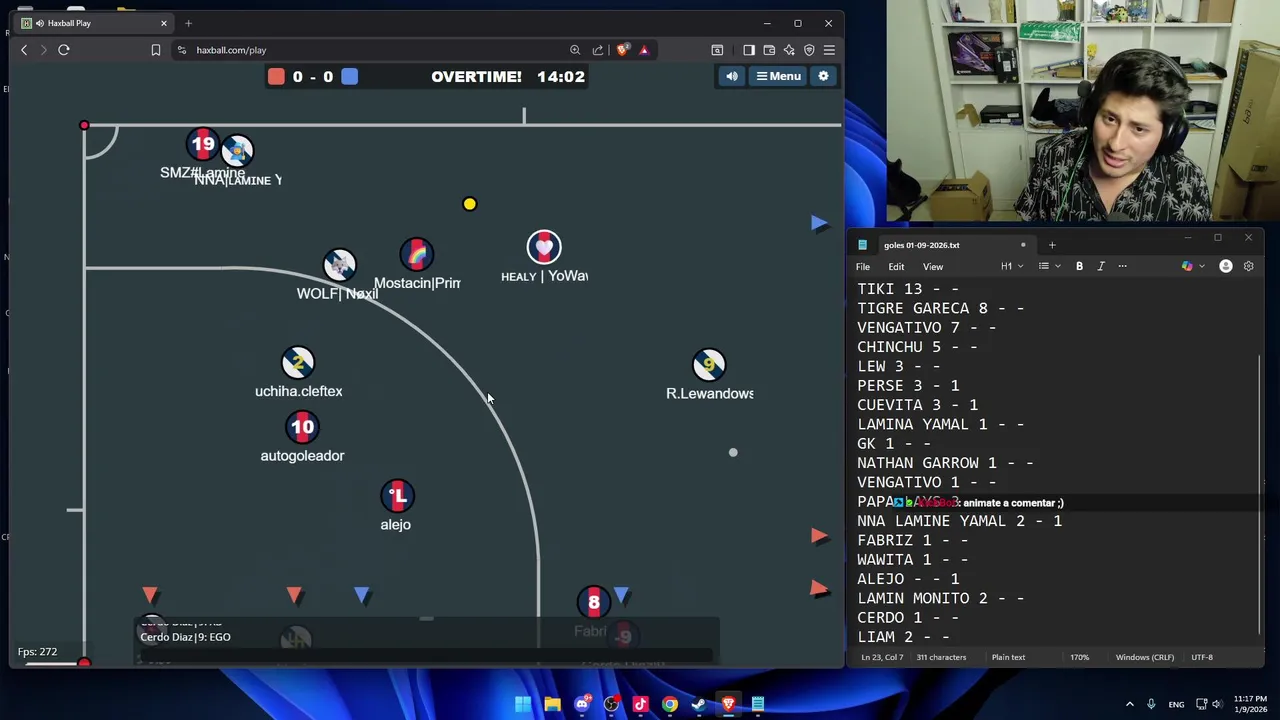Open Steam from taskbar
Image resolution: width=1280 pixels, height=720 pixels.
click(x=699, y=704)
